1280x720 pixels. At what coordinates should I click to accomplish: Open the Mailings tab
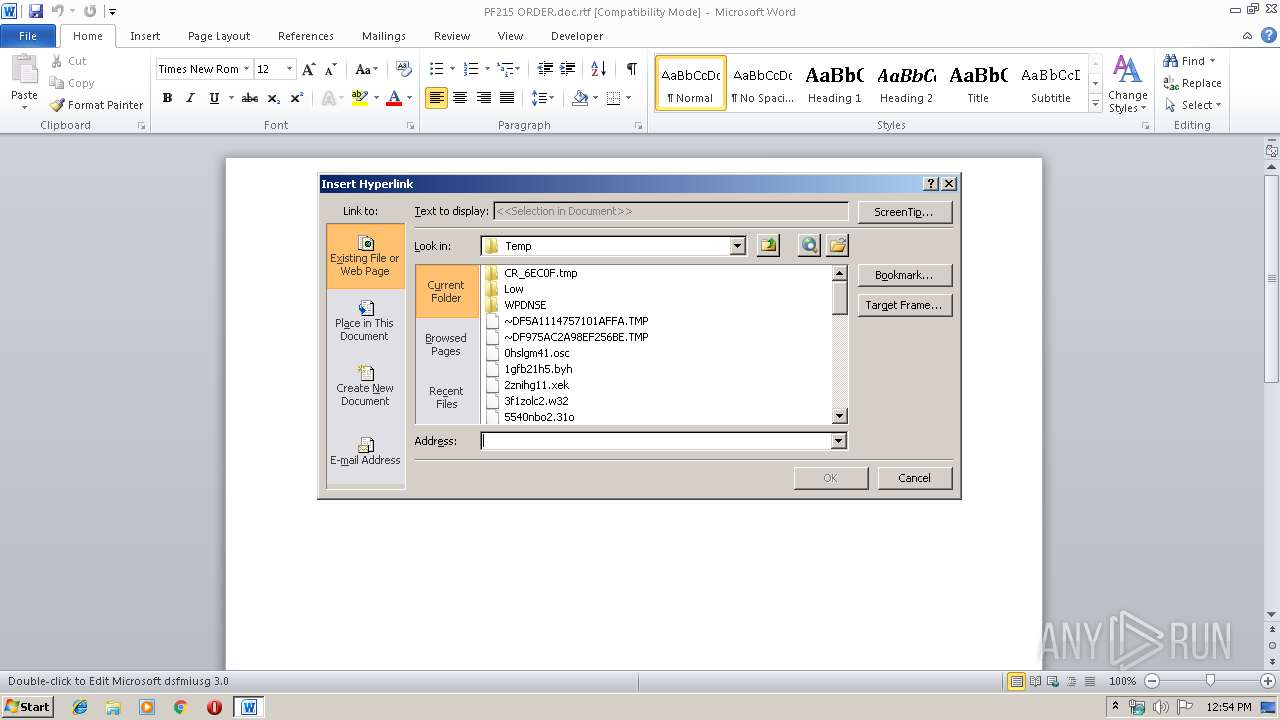click(x=384, y=36)
